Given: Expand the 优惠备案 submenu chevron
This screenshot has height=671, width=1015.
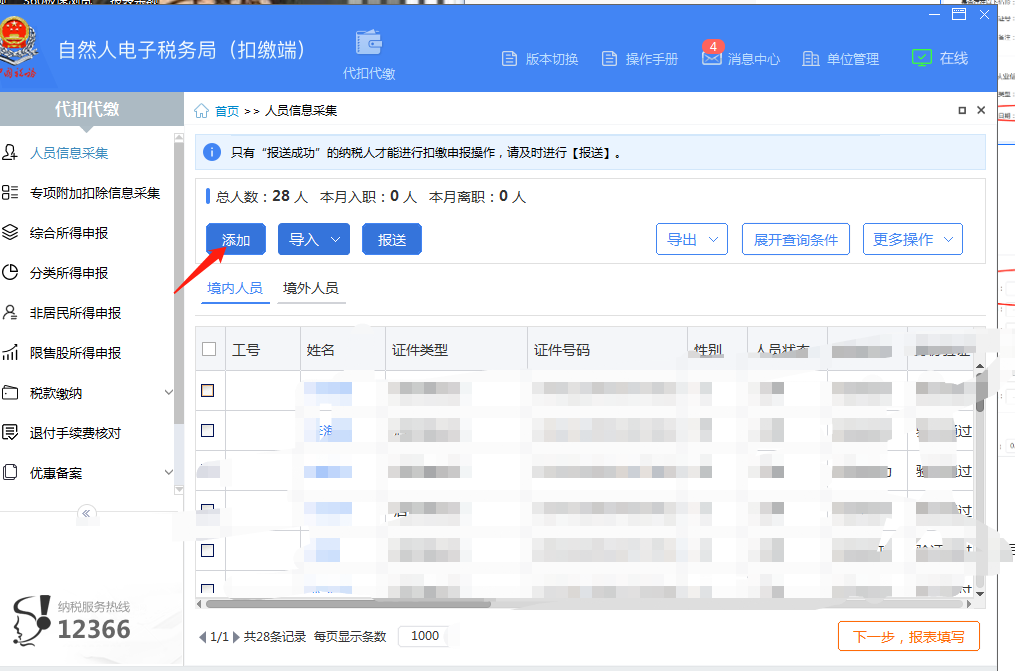Looking at the screenshot, I should point(169,472).
